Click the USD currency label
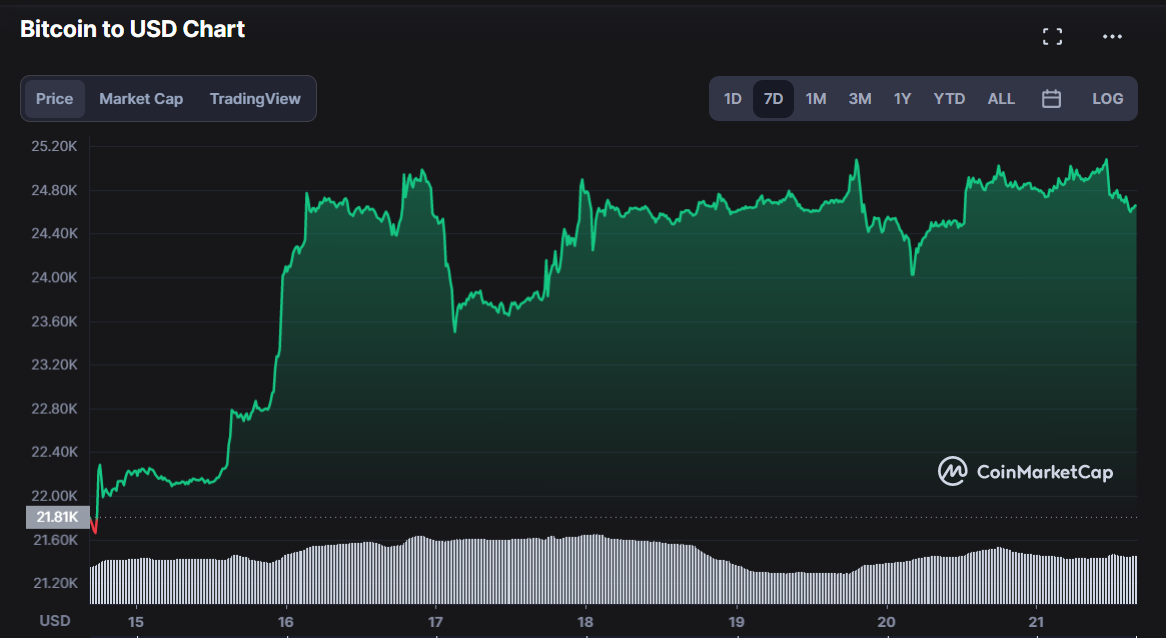This screenshot has width=1166, height=638. pyautogui.click(x=54, y=620)
